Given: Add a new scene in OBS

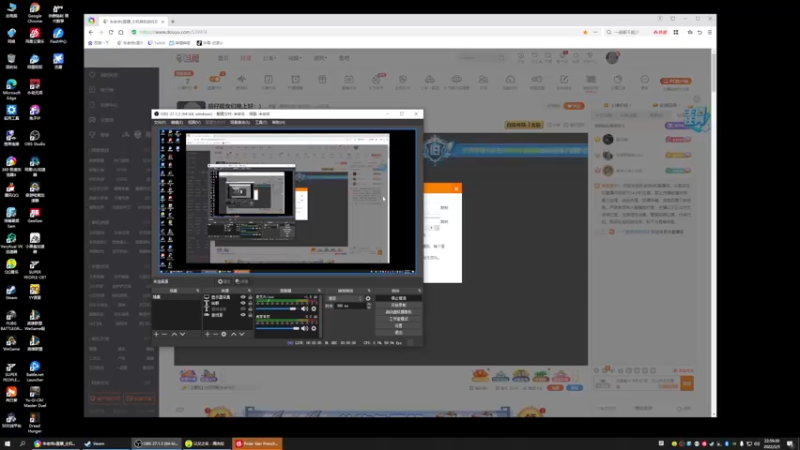Looking at the screenshot, I should click(x=156, y=334).
